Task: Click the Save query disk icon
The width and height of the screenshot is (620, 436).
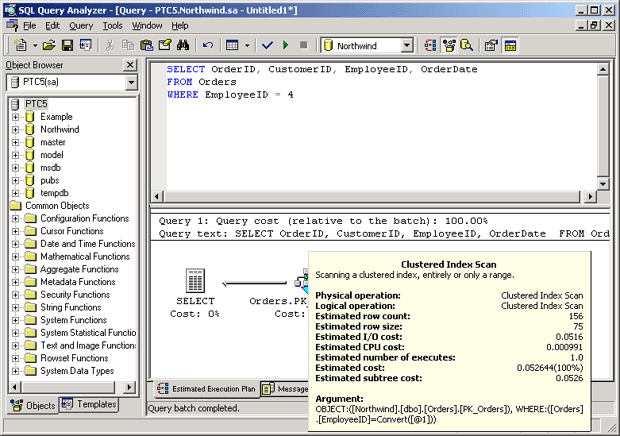Action: 67,46
